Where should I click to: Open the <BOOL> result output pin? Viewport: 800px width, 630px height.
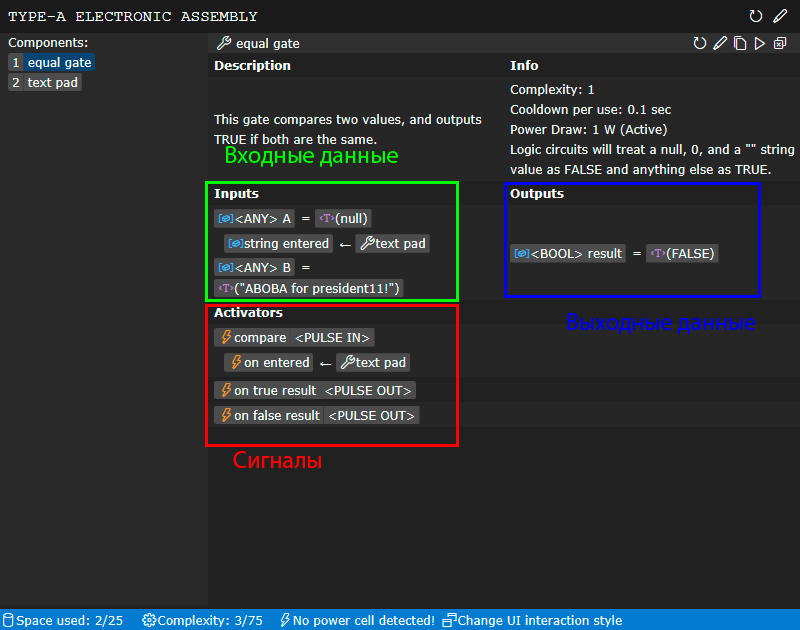point(568,254)
